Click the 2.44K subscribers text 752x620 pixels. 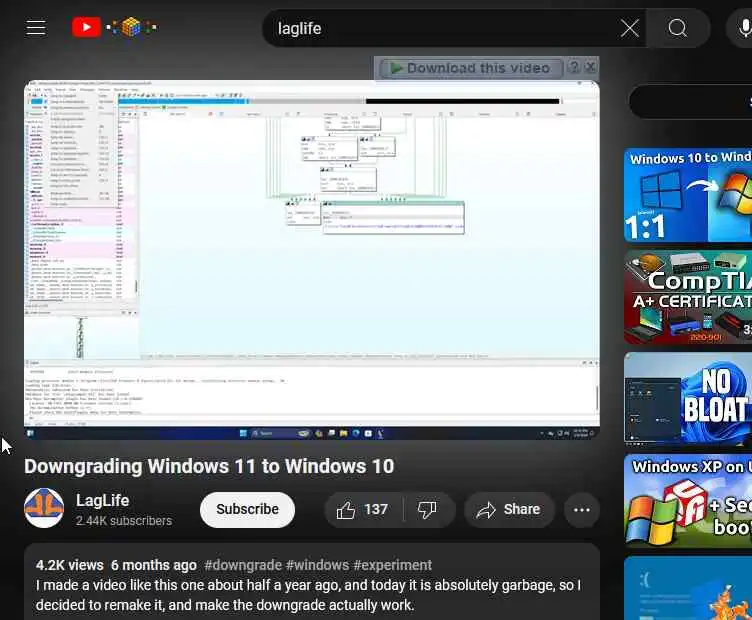124,521
